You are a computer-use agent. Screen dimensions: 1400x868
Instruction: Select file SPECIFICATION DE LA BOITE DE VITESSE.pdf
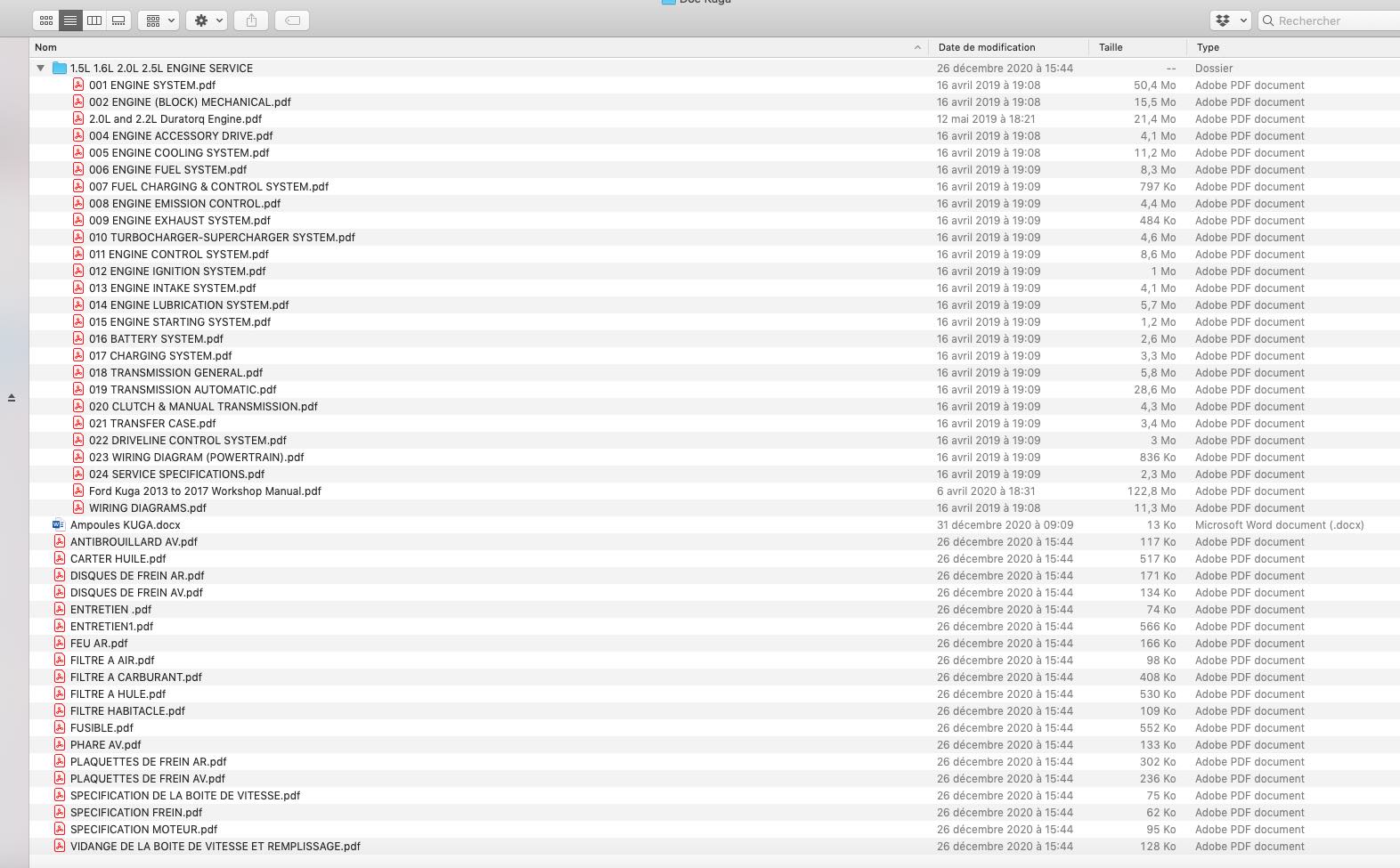[185, 795]
